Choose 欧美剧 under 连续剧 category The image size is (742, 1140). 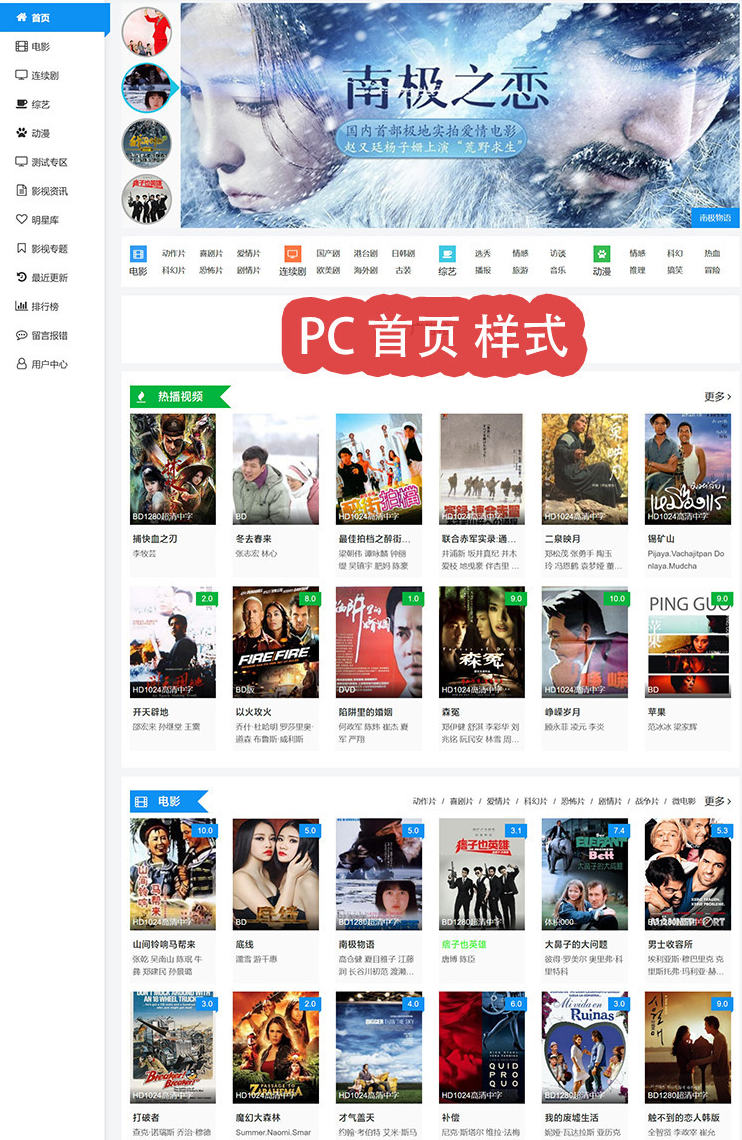[328, 270]
